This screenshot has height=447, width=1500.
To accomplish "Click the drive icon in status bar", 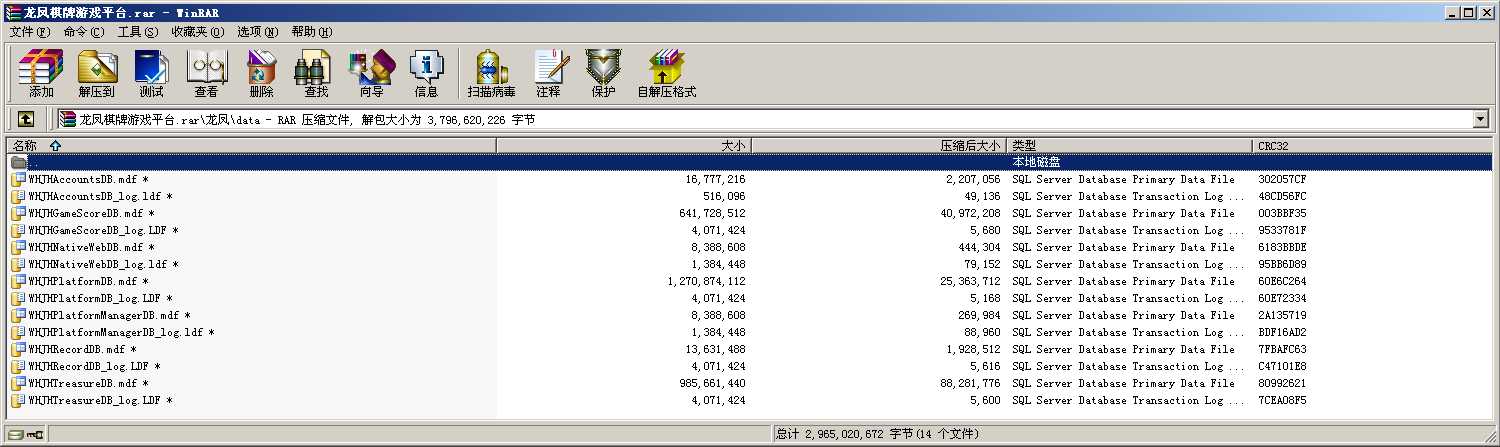I will [x=16, y=434].
